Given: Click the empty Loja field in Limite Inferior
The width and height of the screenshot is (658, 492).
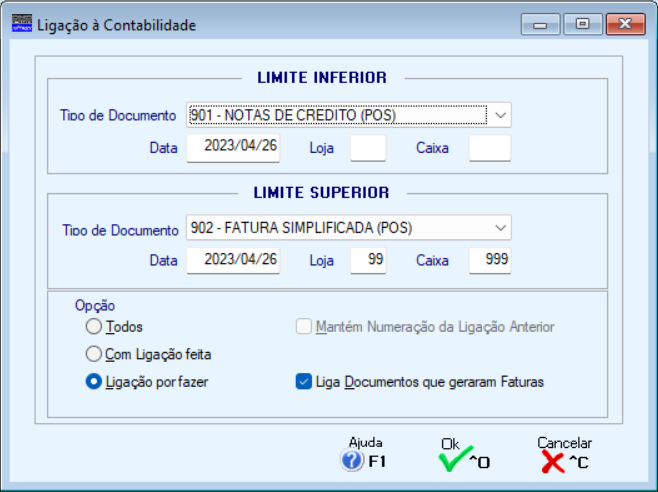Looking at the screenshot, I should click(x=367, y=148).
